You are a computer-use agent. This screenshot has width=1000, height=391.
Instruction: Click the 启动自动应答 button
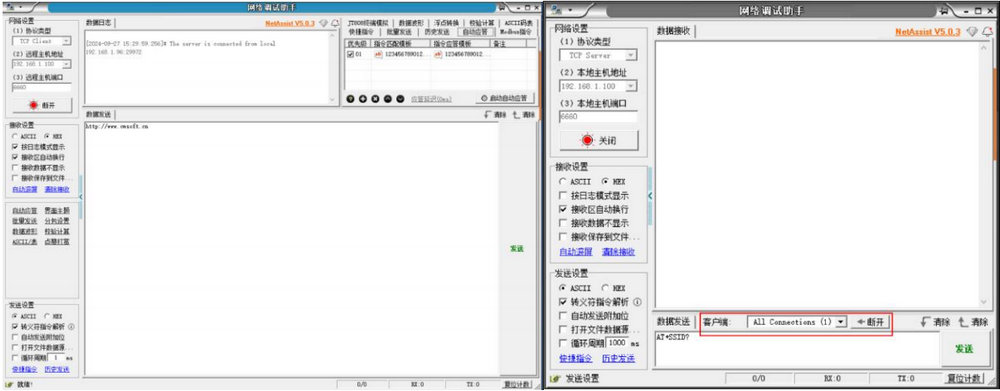(x=504, y=99)
